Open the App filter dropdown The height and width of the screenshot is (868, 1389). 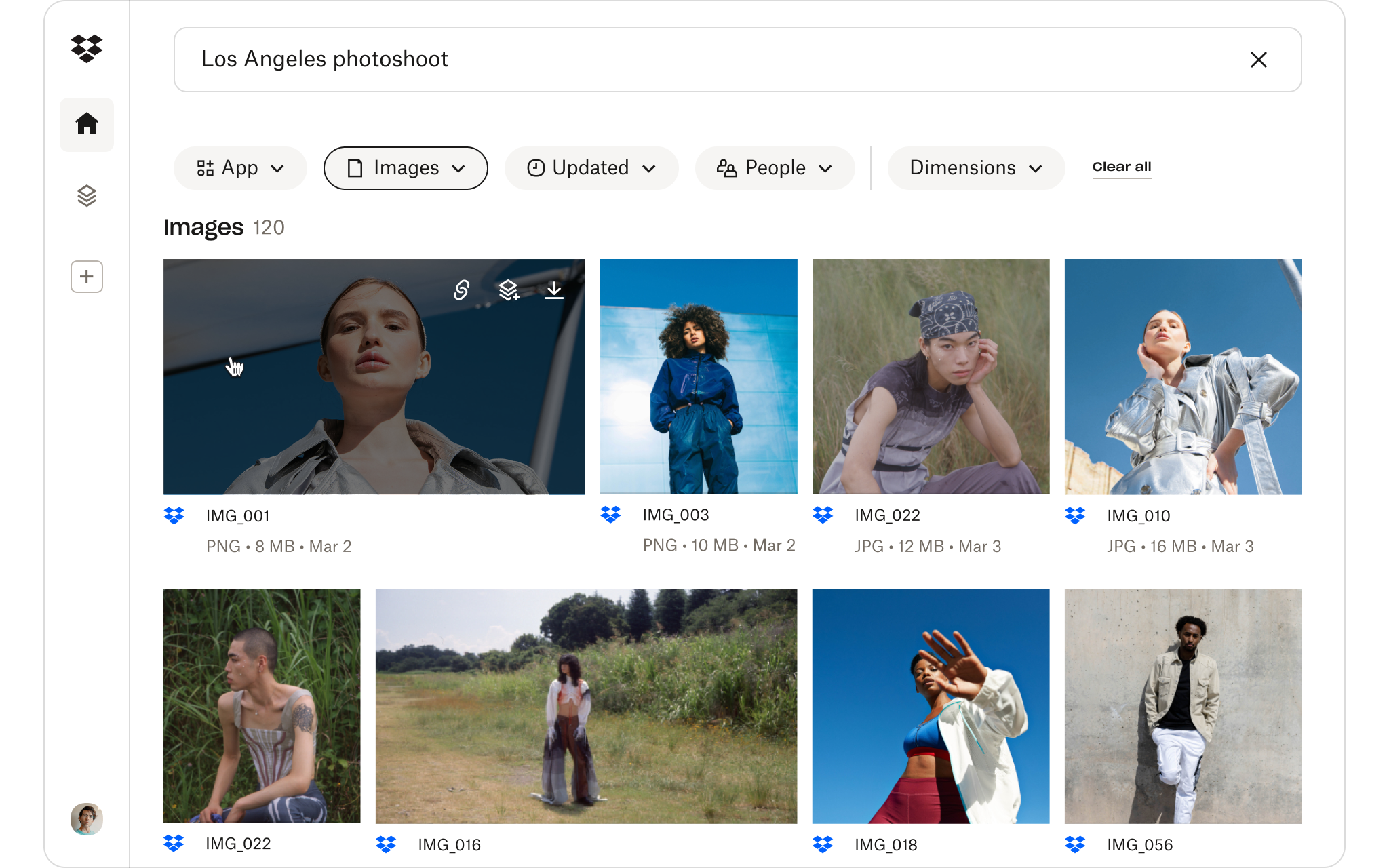coord(239,167)
